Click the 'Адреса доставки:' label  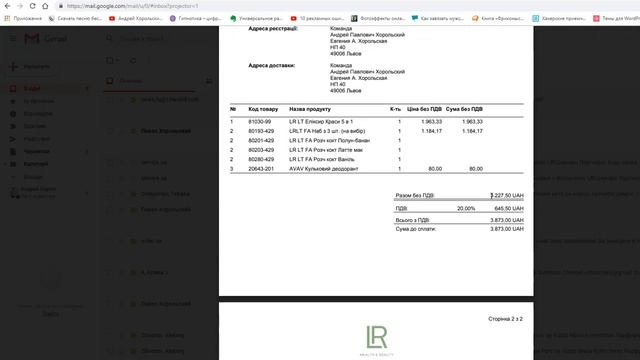pos(271,65)
